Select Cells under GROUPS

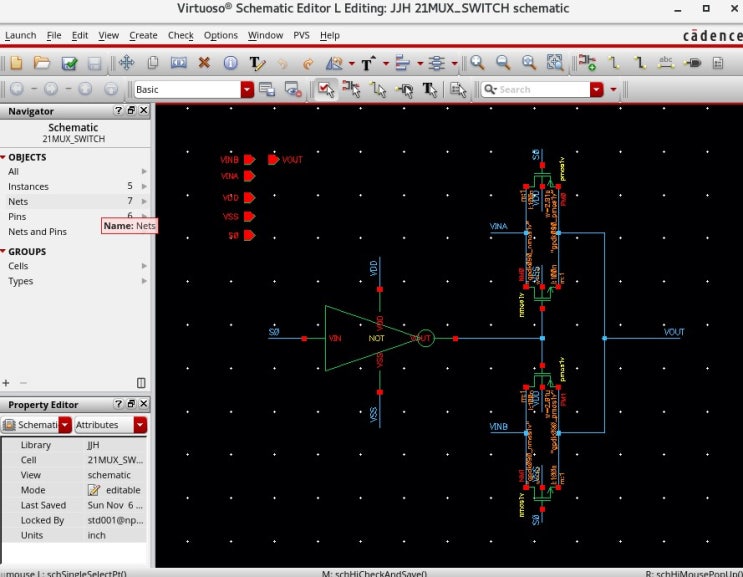click(18, 267)
